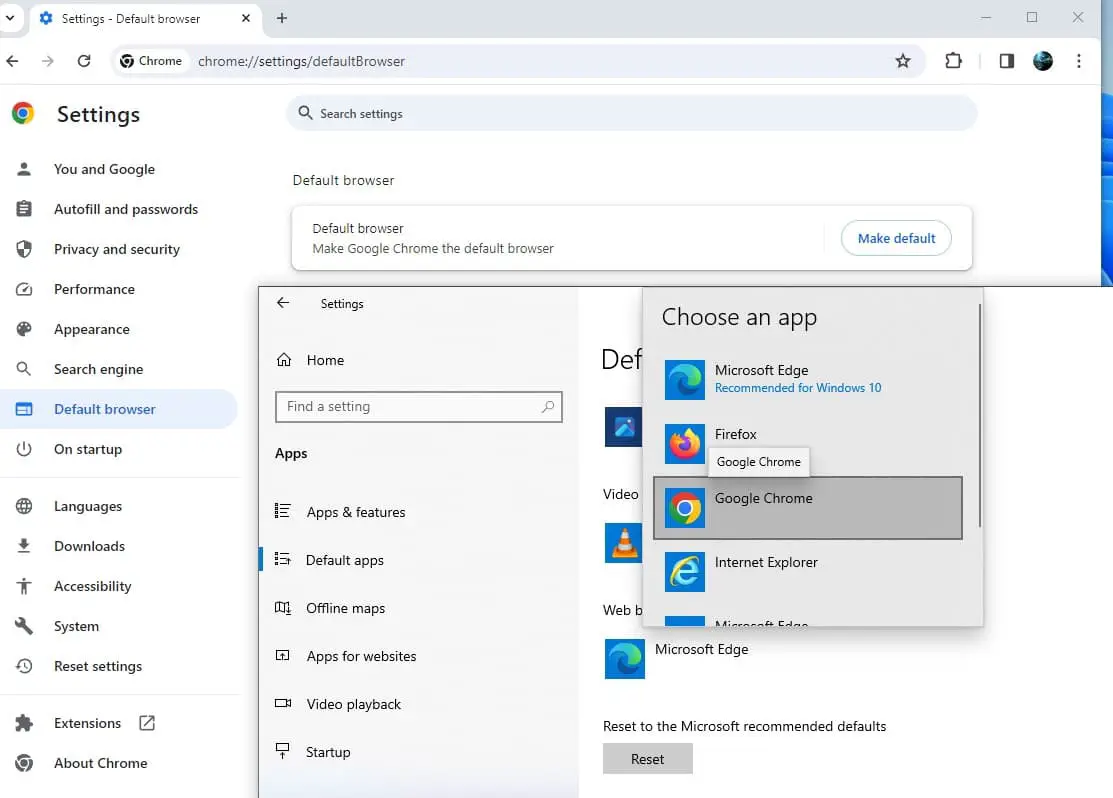Click the profile avatar in Chrome toolbar
The height and width of the screenshot is (798, 1113).
[x=1043, y=61]
